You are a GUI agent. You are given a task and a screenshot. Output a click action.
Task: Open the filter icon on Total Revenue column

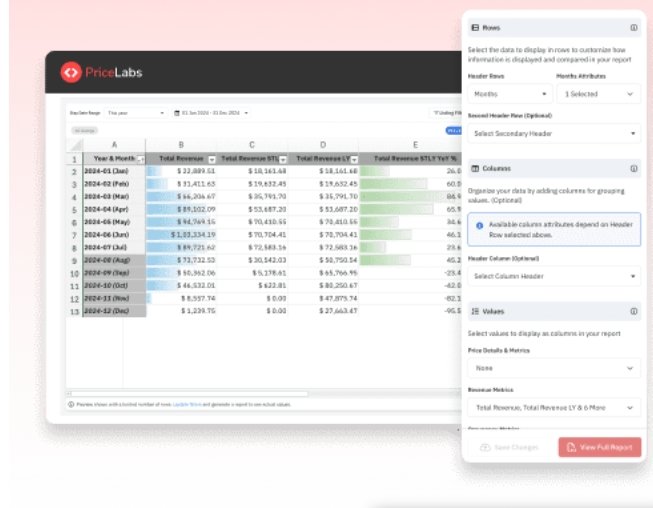[211, 159]
